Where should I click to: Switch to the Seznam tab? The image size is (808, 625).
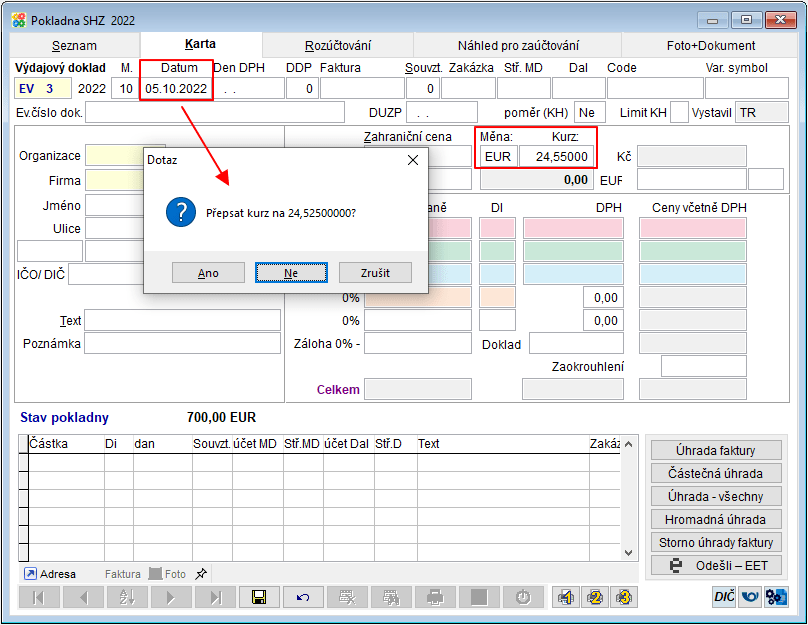[x=74, y=45]
